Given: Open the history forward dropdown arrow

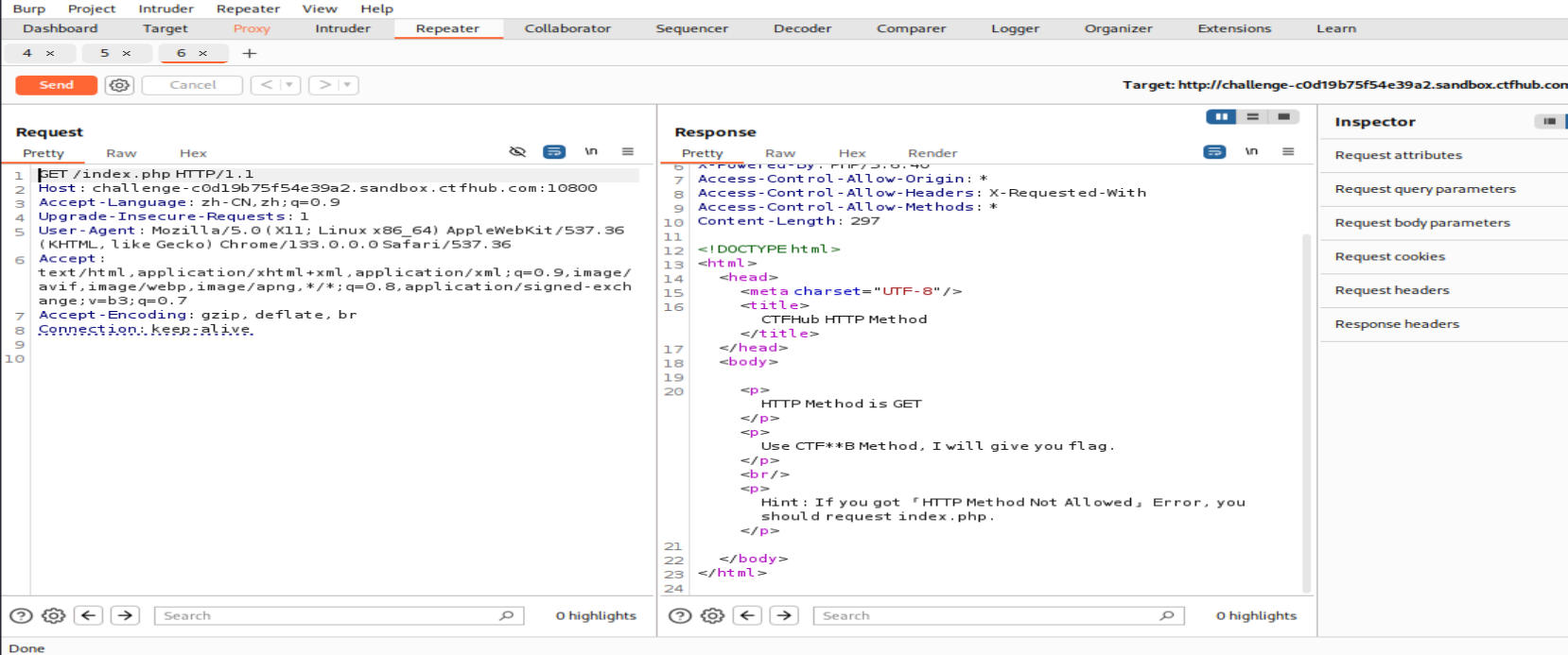Looking at the screenshot, I should pos(347,85).
